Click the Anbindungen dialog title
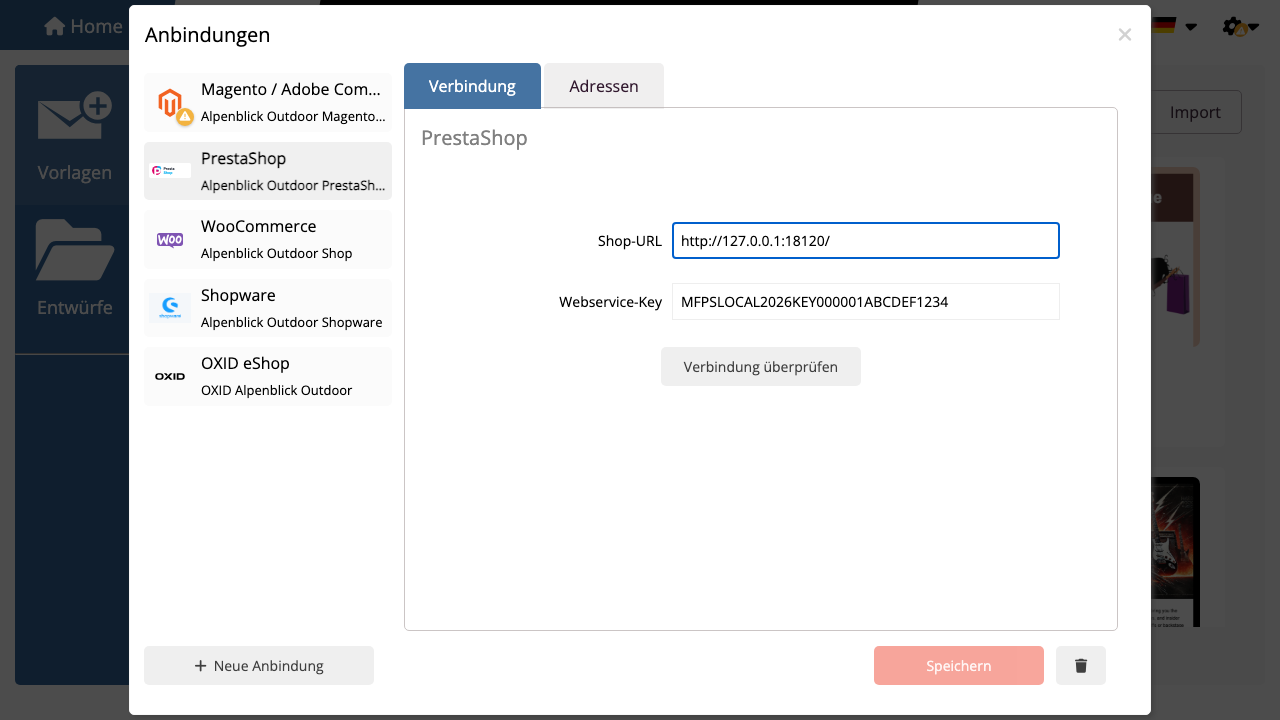The image size is (1280, 720). [207, 35]
